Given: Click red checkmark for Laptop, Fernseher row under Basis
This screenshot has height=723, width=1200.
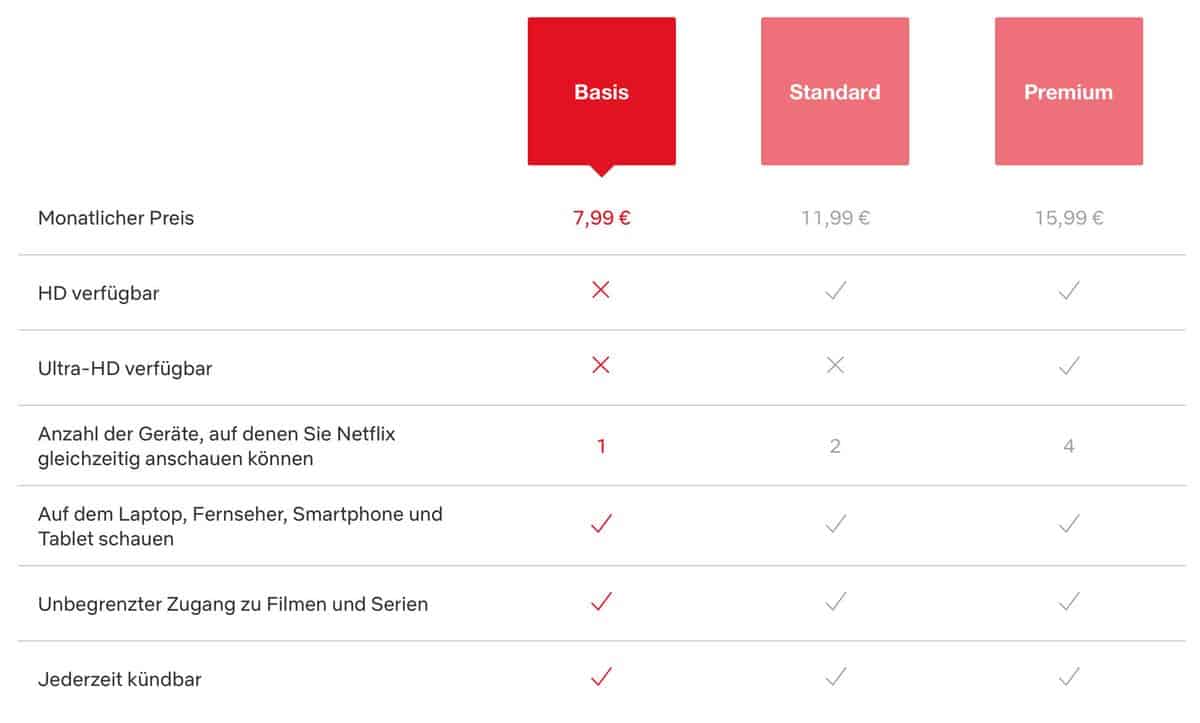Looking at the screenshot, I should [601, 523].
